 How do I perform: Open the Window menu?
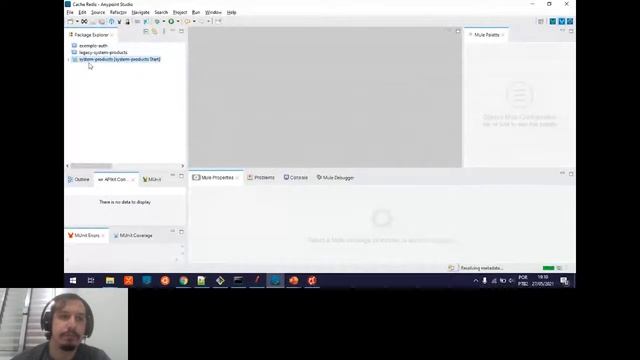213,13
